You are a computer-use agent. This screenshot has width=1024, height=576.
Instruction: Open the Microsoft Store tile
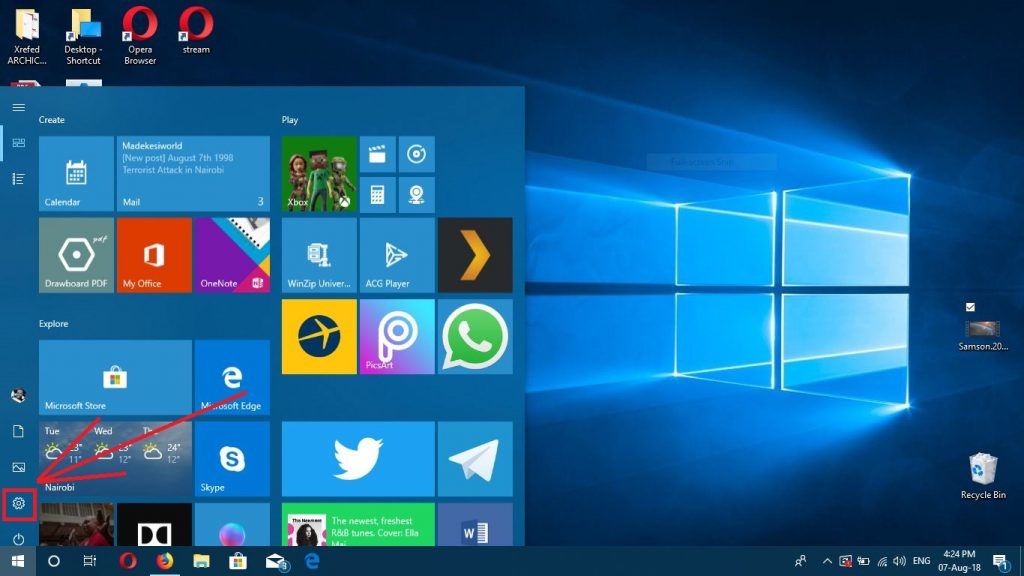coord(116,377)
